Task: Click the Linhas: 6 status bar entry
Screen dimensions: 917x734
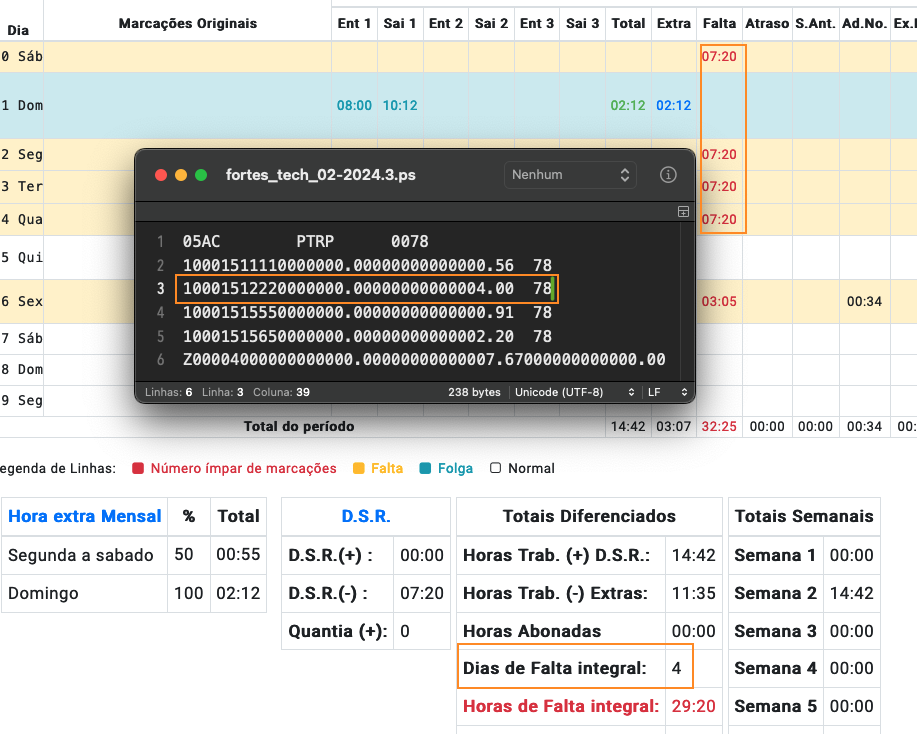Action: point(168,392)
